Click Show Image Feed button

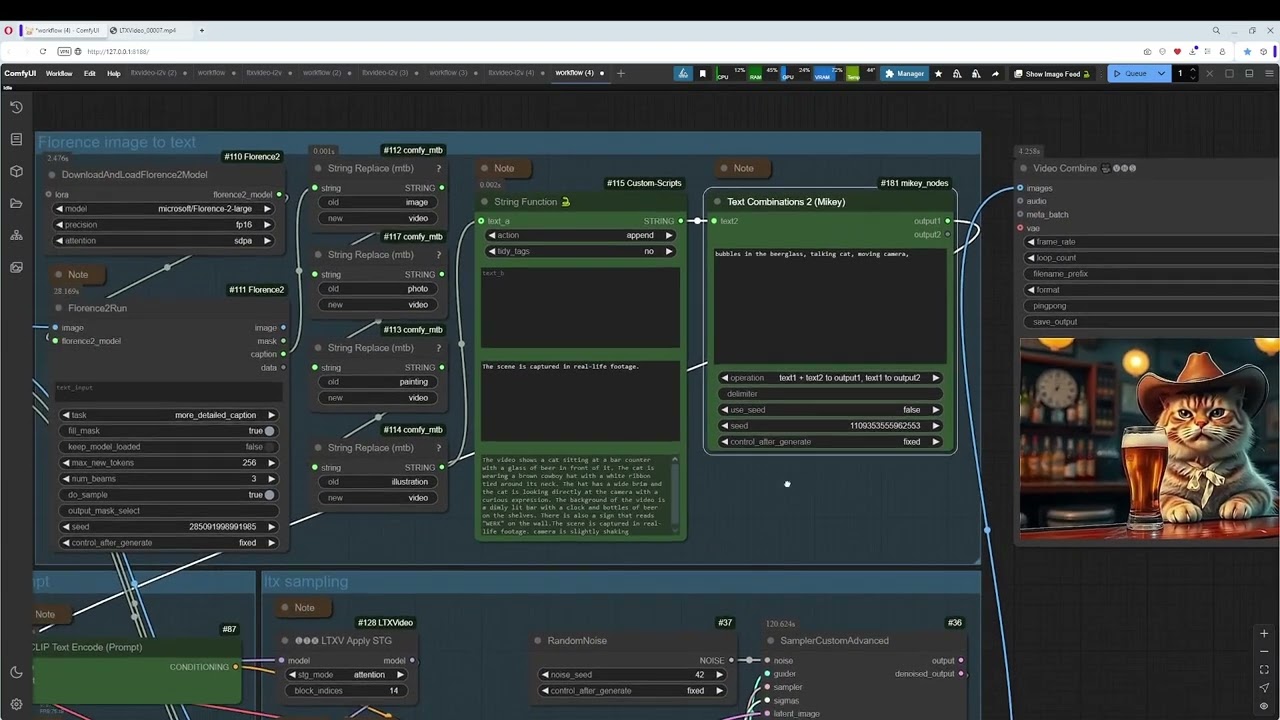[1052, 73]
